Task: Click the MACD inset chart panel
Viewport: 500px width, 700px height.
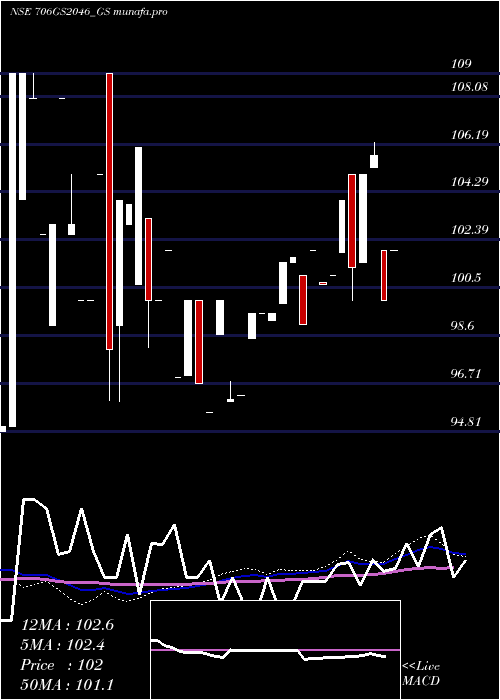Action: (x=275, y=650)
